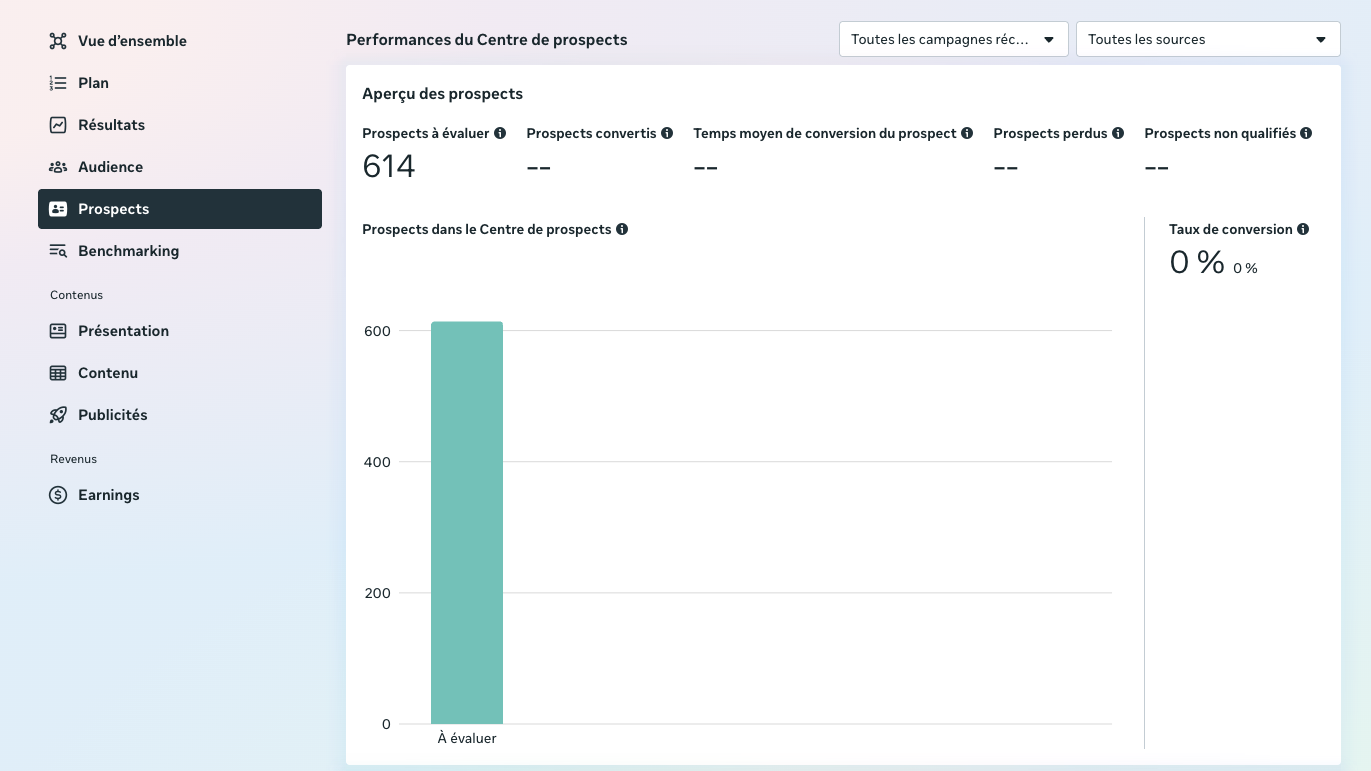Open Publicités in the sidebar
This screenshot has width=1371, height=771.
[180, 415]
